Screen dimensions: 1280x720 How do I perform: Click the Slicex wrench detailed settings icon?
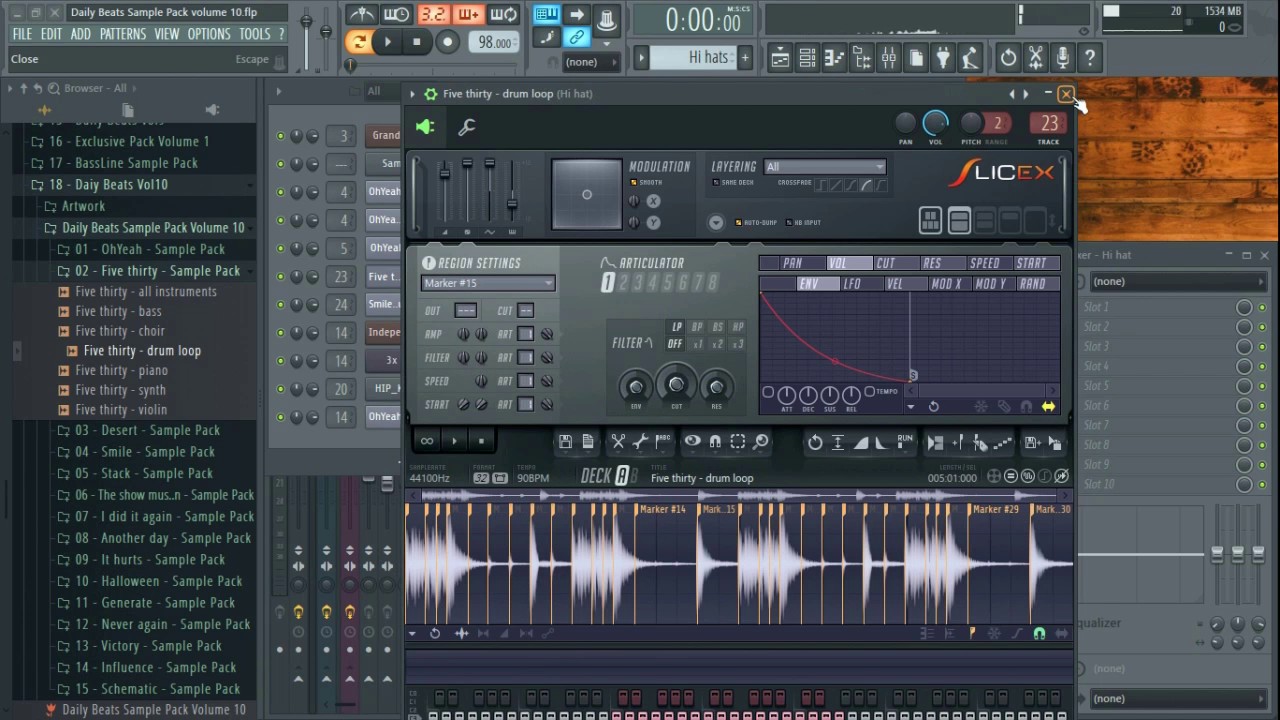click(x=466, y=127)
